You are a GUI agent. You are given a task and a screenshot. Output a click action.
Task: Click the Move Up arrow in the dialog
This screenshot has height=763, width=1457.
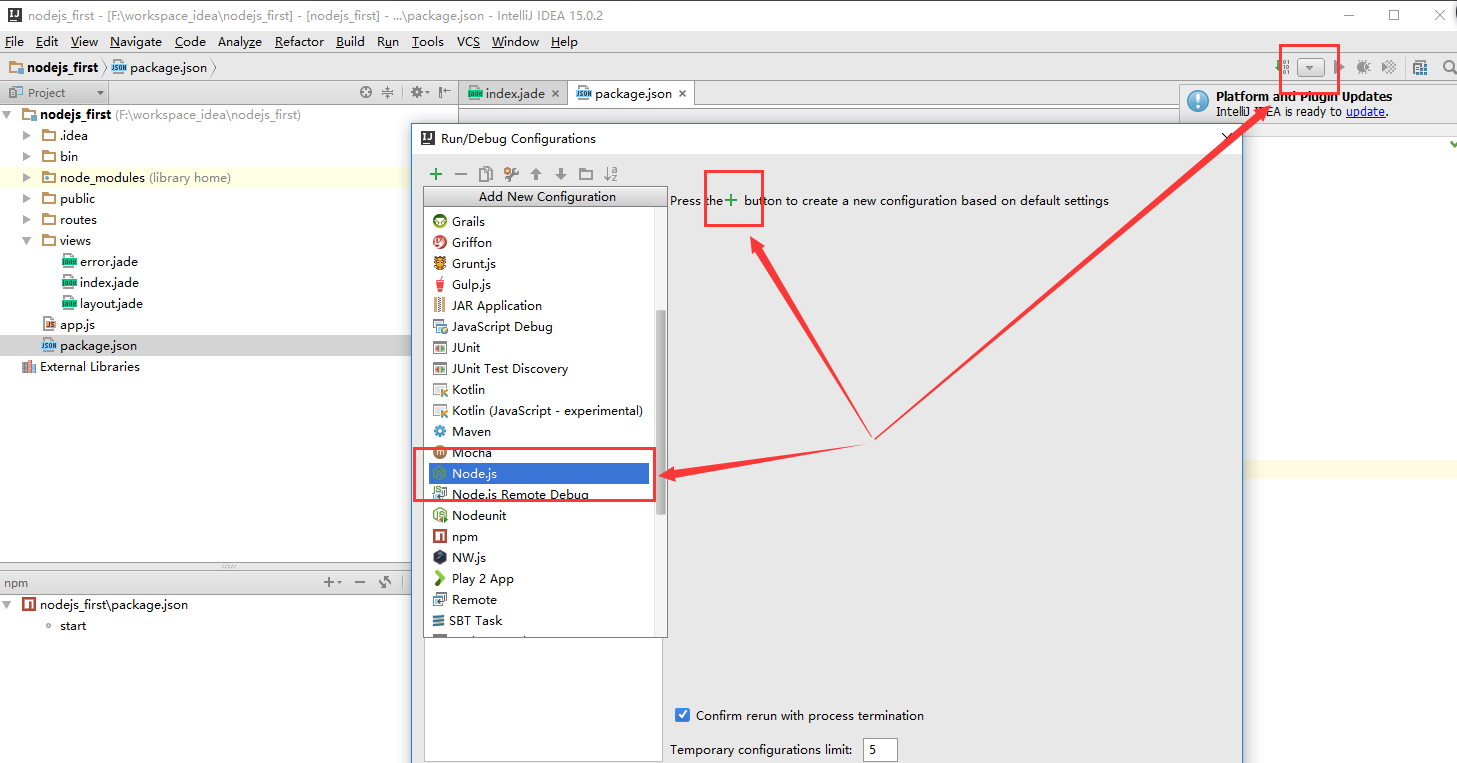click(x=536, y=174)
